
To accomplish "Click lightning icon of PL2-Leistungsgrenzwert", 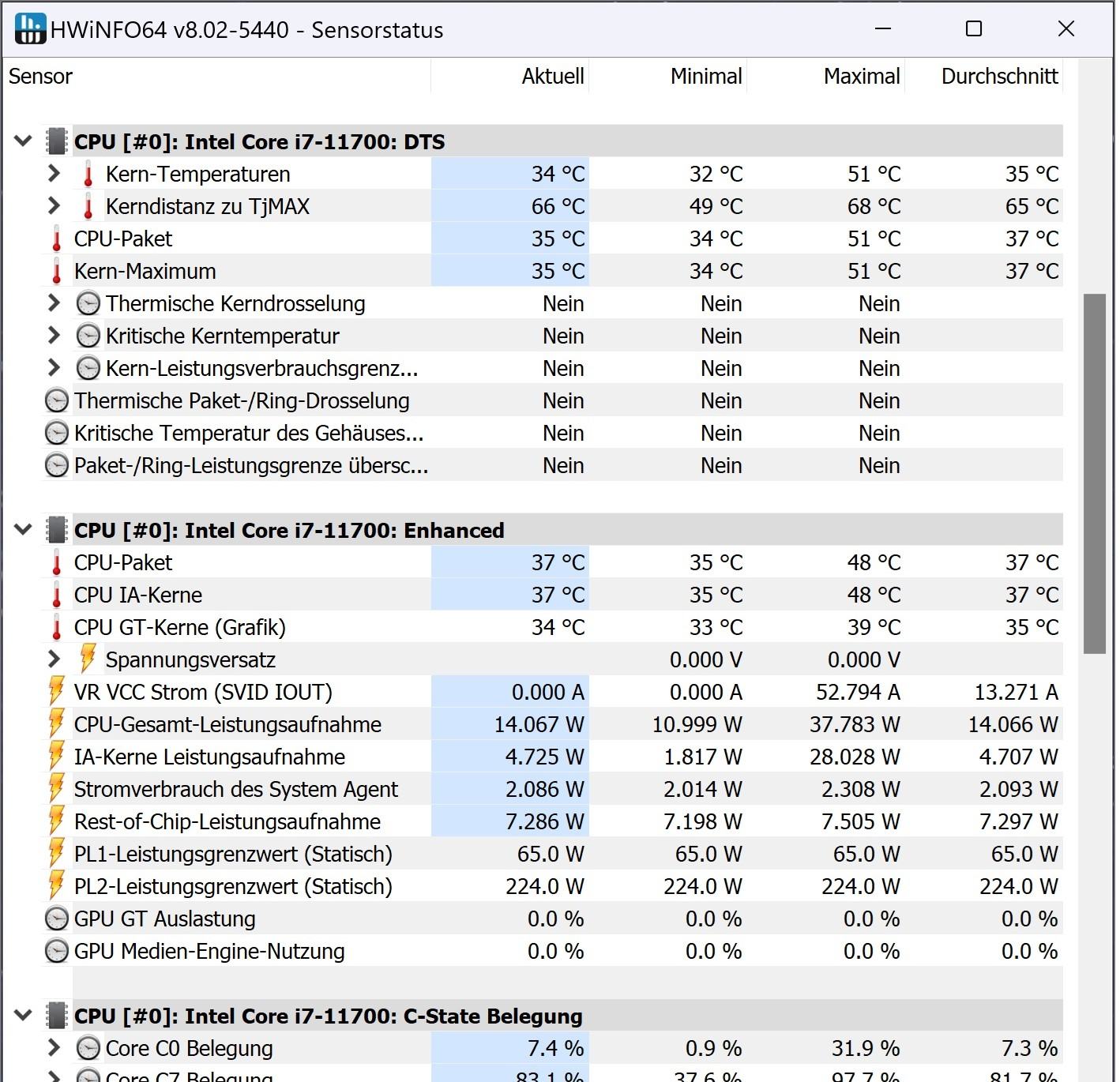I will (56, 885).
